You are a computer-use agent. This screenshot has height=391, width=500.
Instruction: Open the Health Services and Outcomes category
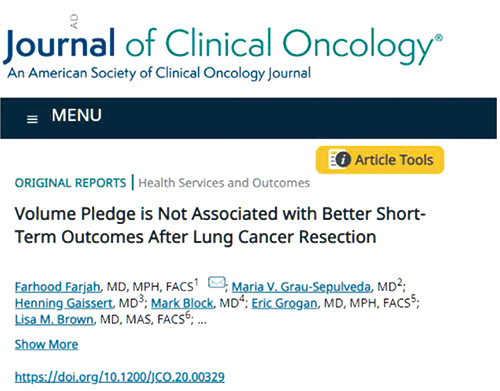224,183
